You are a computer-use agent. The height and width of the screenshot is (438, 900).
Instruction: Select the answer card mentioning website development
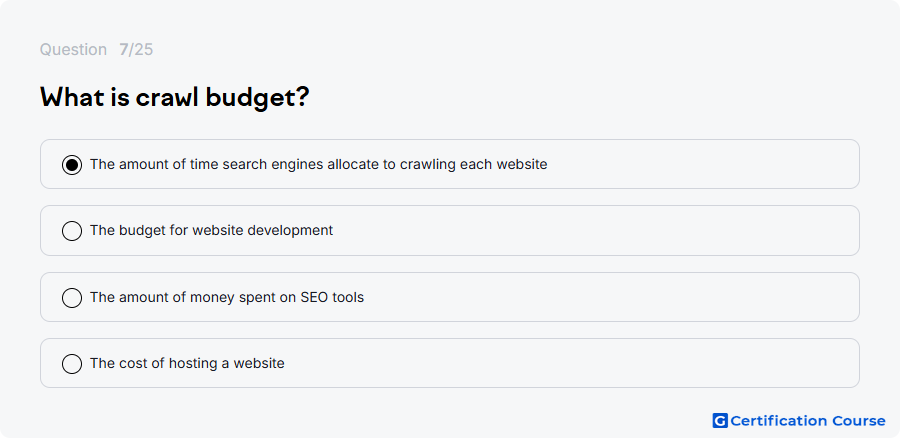click(449, 230)
